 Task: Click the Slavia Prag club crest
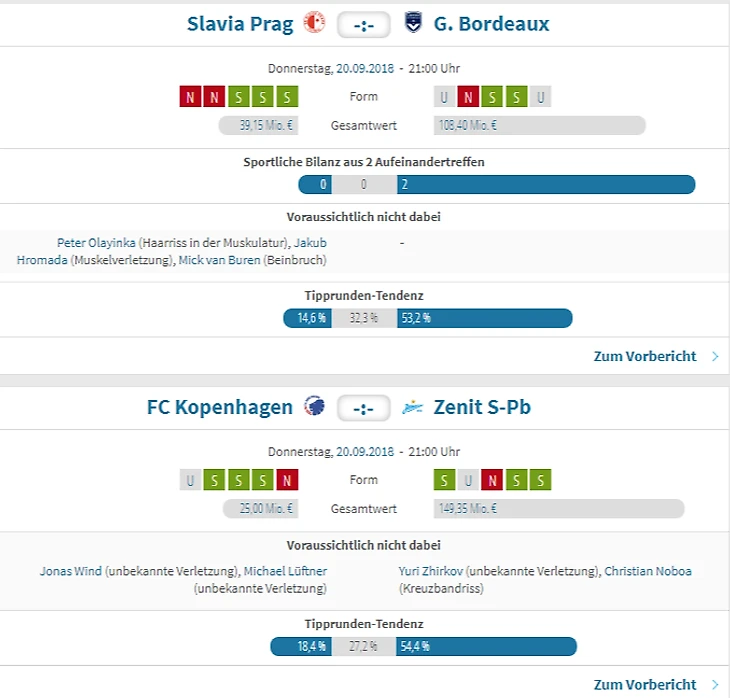tap(314, 24)
